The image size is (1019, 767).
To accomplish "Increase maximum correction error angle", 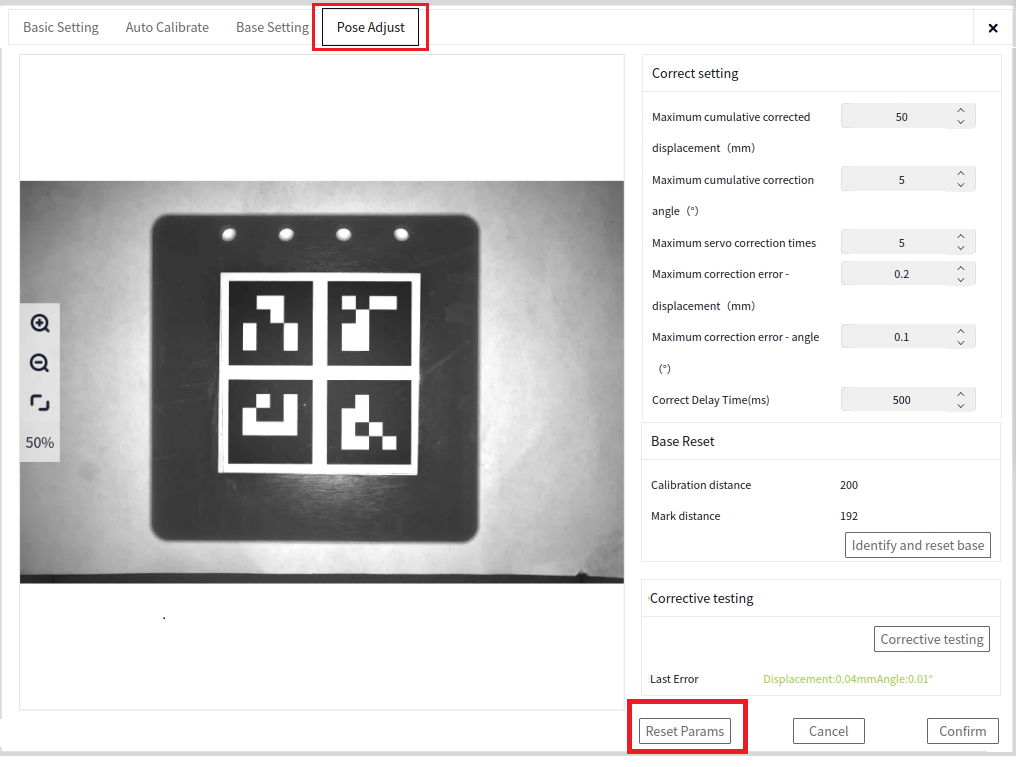I will [961, 331].
